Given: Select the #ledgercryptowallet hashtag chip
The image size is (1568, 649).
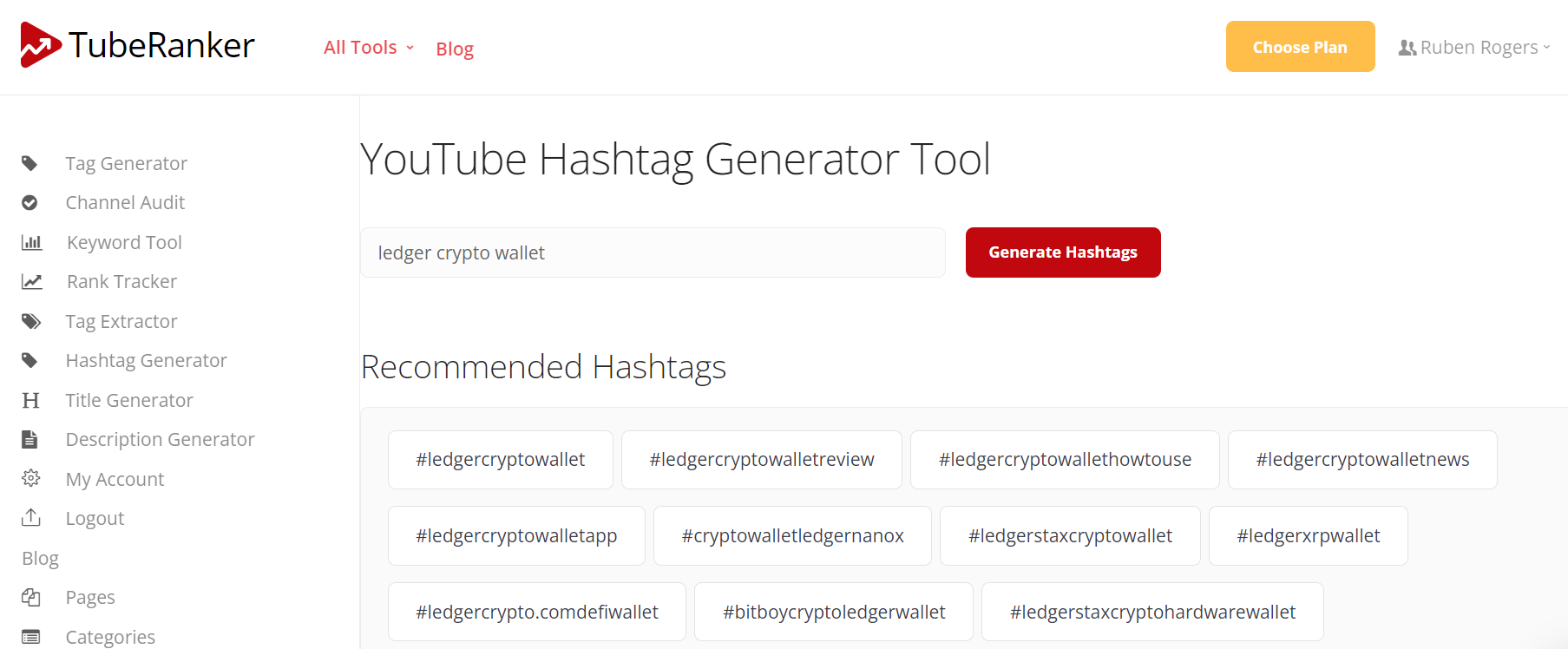Looking at the screenshot, I should pyautogui.click(x=501, y=460).
